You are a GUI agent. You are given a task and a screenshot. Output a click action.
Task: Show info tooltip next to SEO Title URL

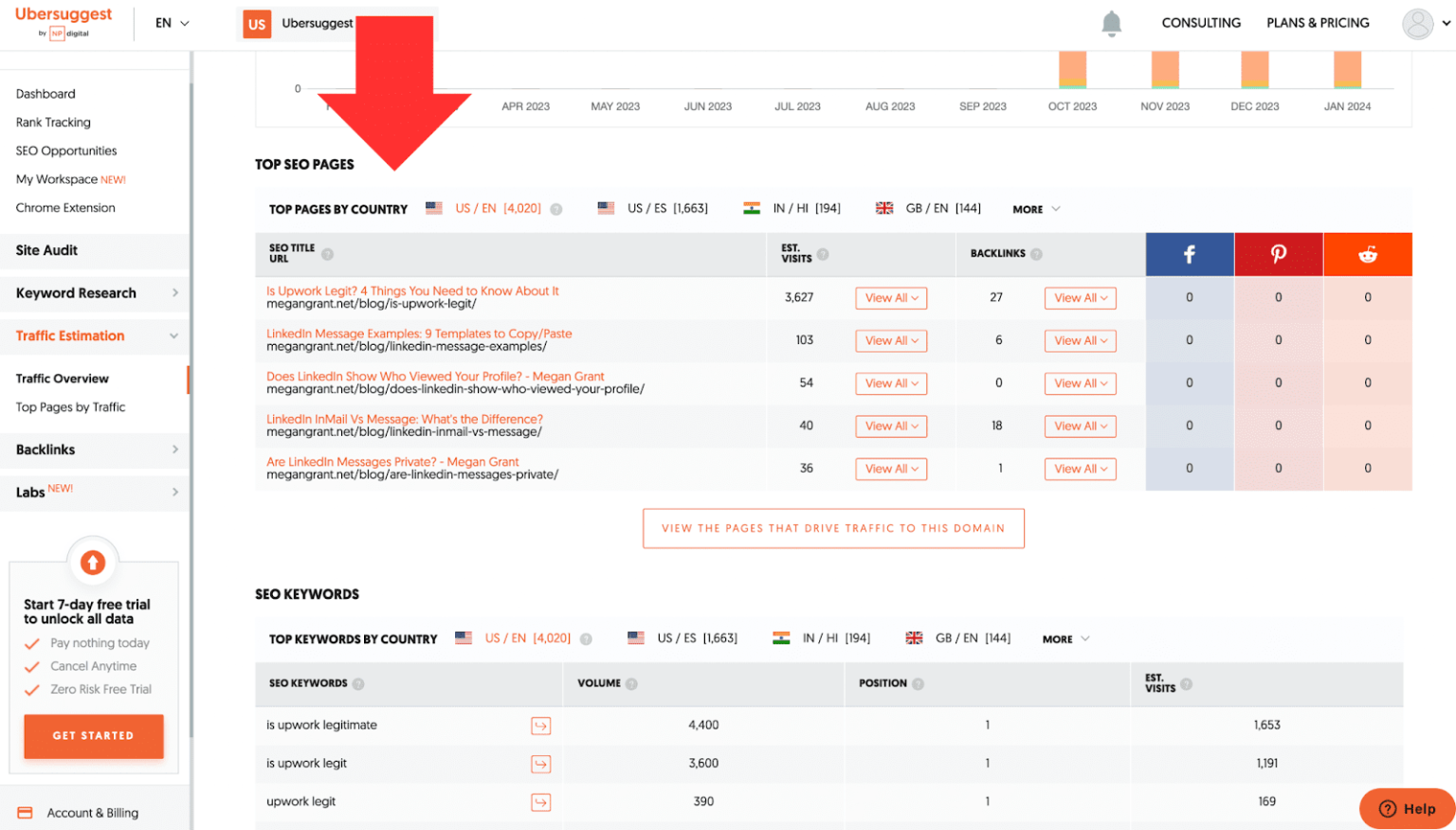[x=327, y=254]
